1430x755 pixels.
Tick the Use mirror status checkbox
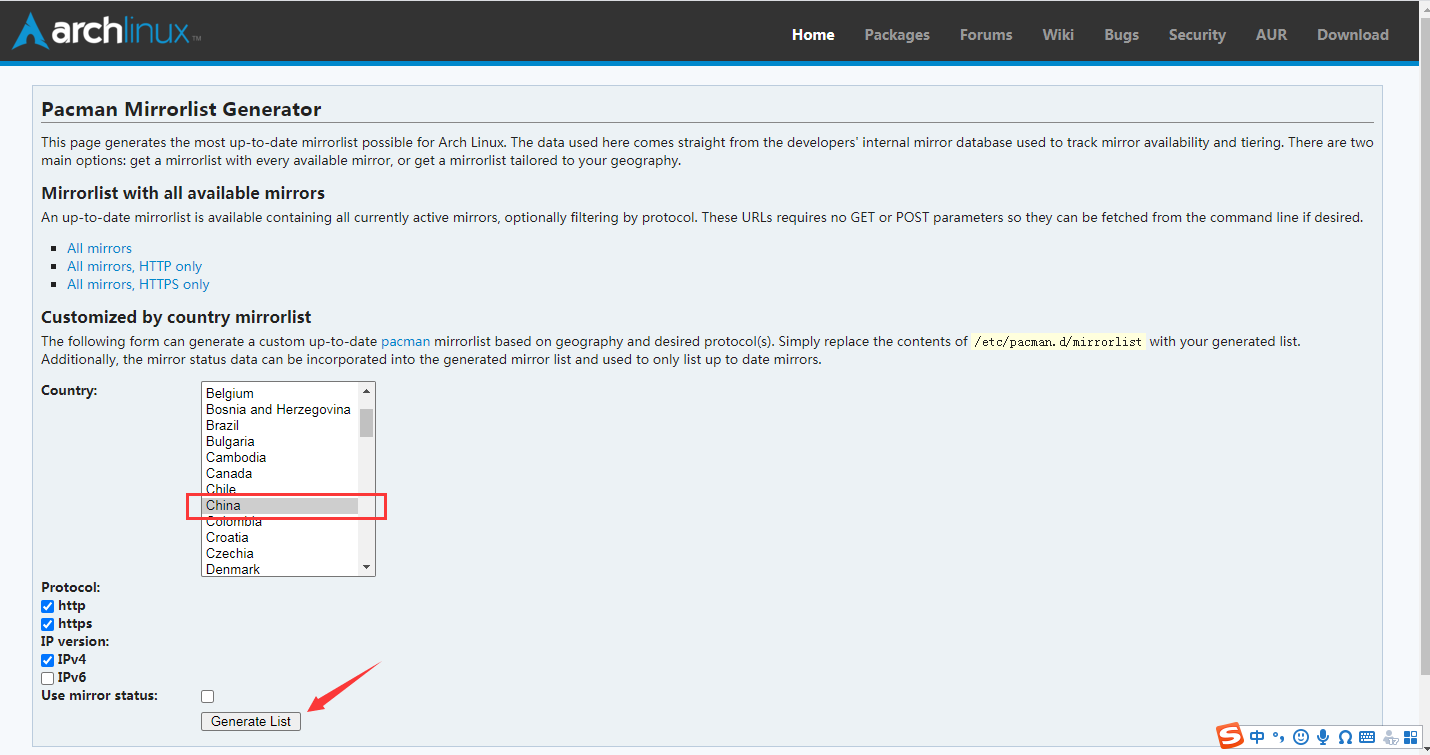point(207,696)
